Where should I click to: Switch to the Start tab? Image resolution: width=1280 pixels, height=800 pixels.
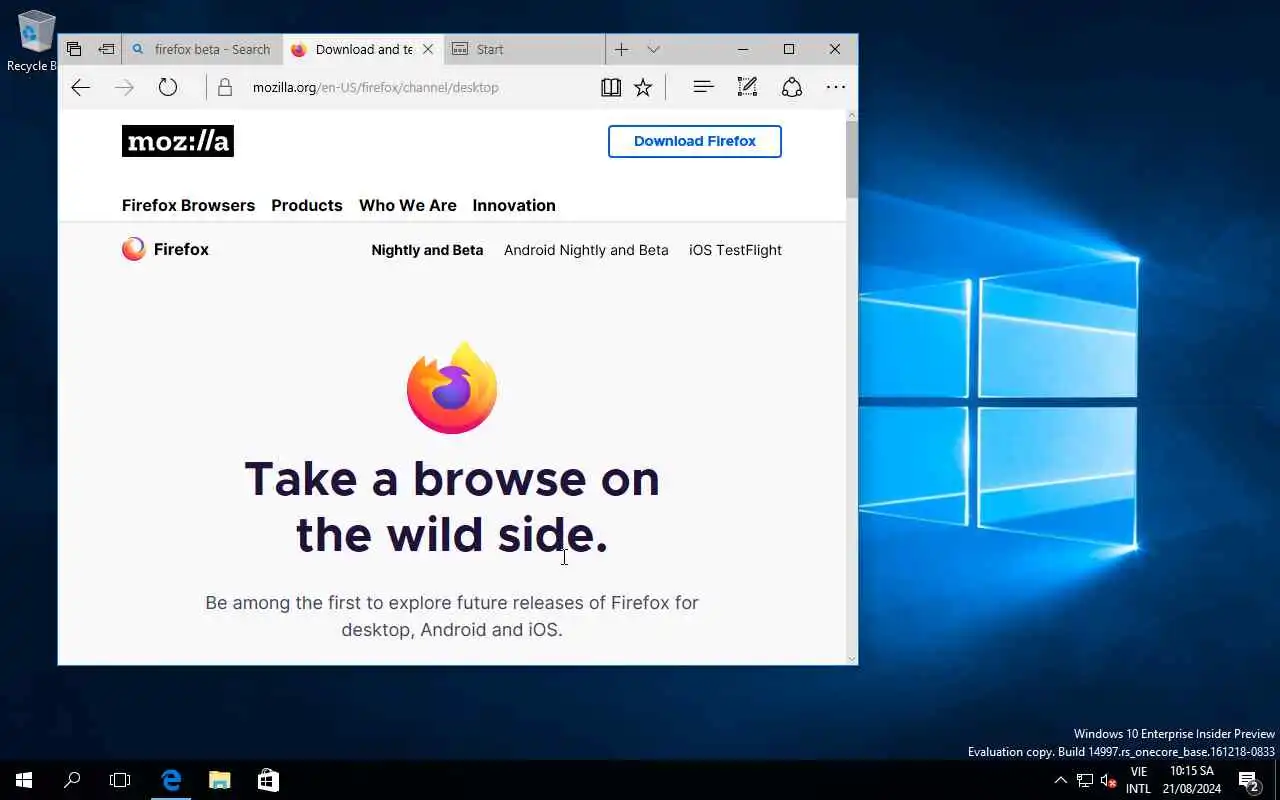point(524,49)
